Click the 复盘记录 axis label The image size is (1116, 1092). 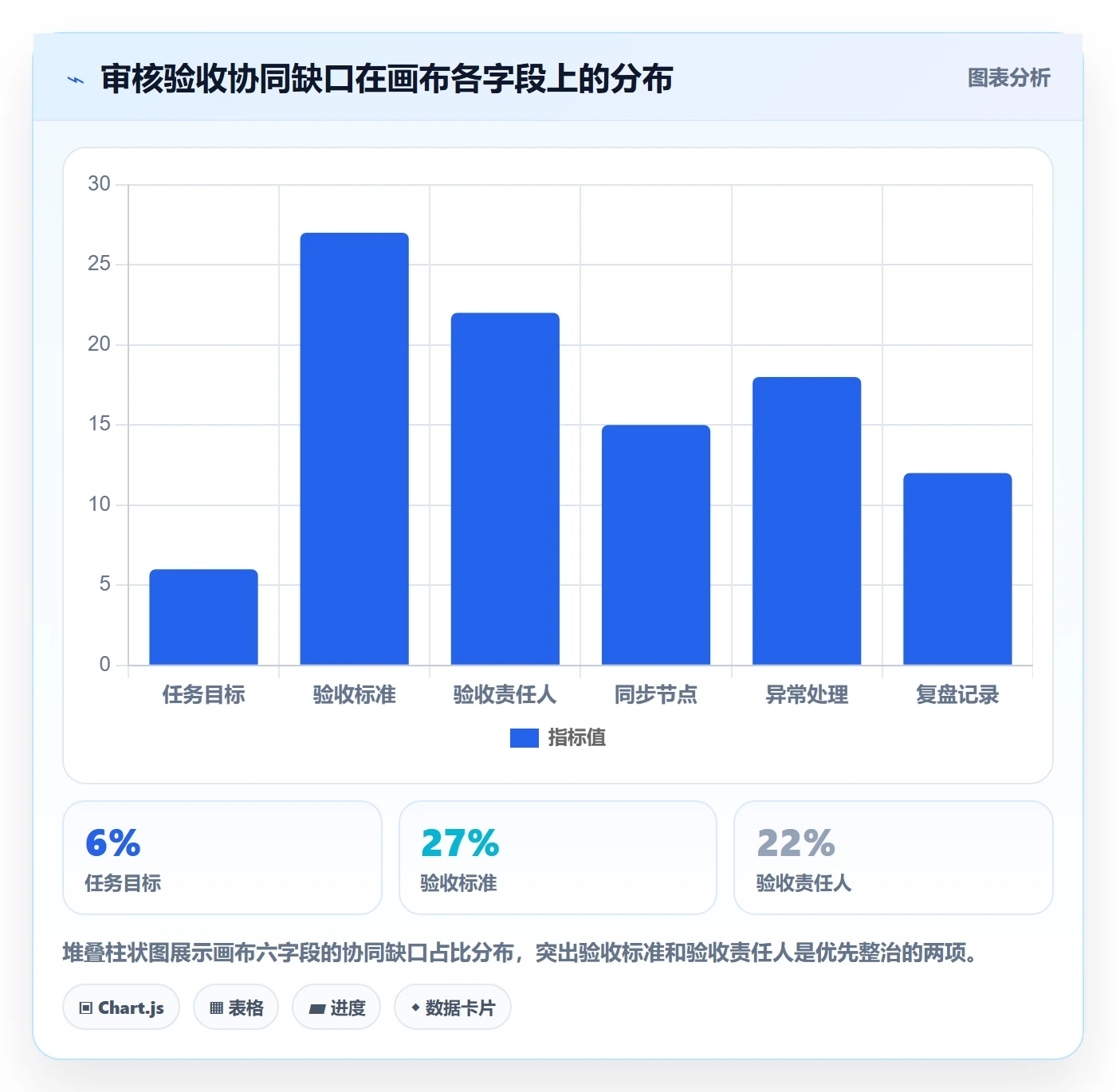point(957,695)
